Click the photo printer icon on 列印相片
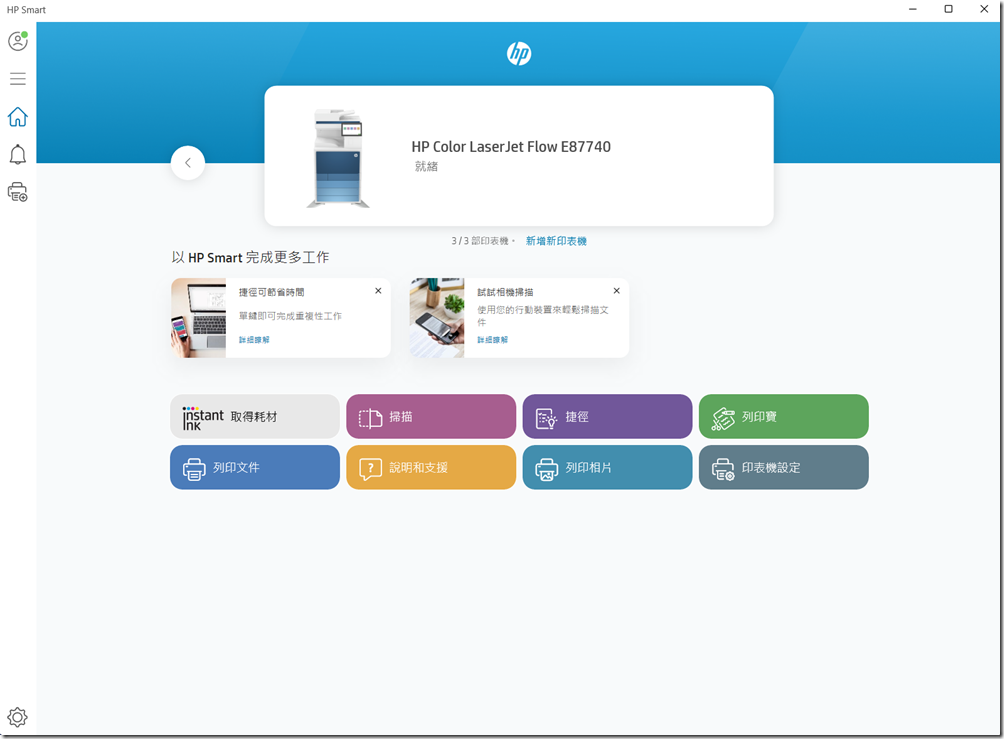1004x739 pixels. 546,469
